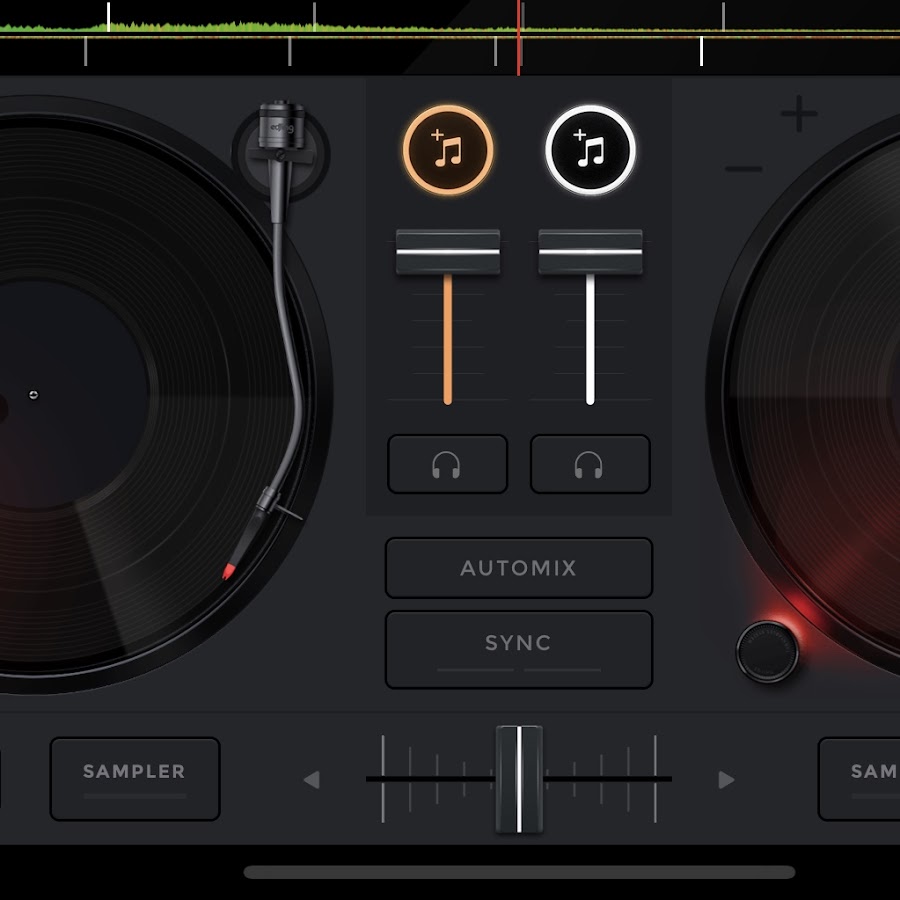The image size is (900, 900).
Task: Toggle headphone pre-cue for the right deck
Action: (590, 464)
